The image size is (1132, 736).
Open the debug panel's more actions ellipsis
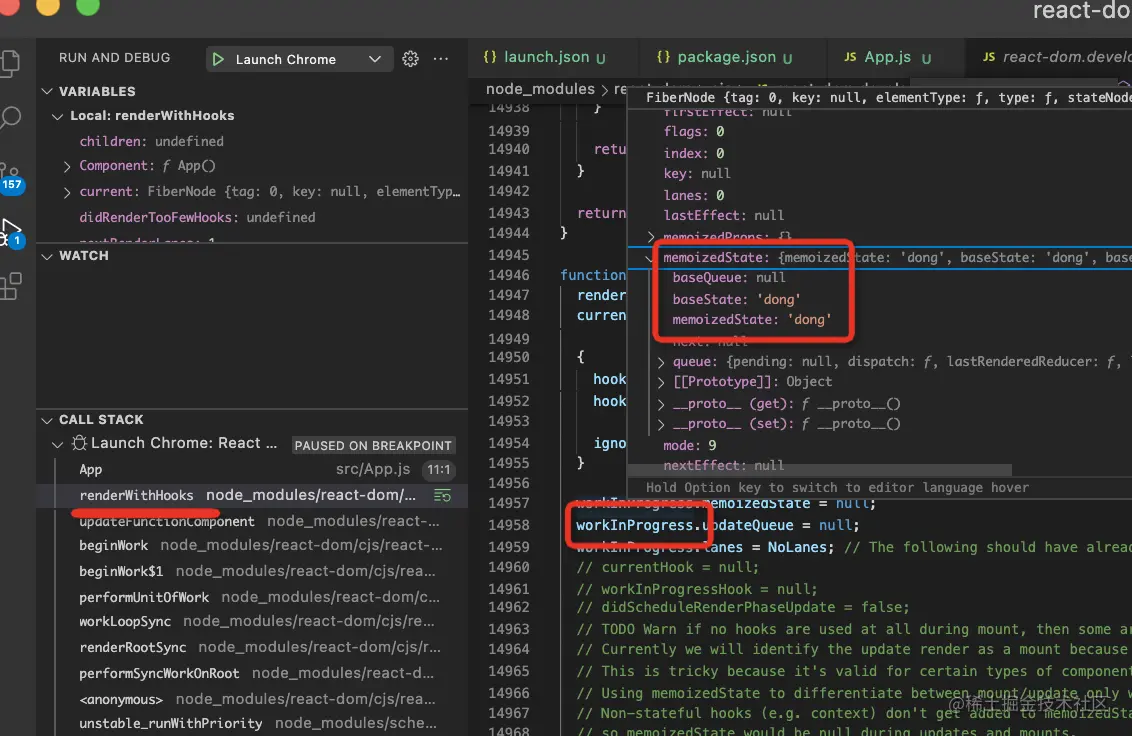pyautogui.click(x=440, y=59)
